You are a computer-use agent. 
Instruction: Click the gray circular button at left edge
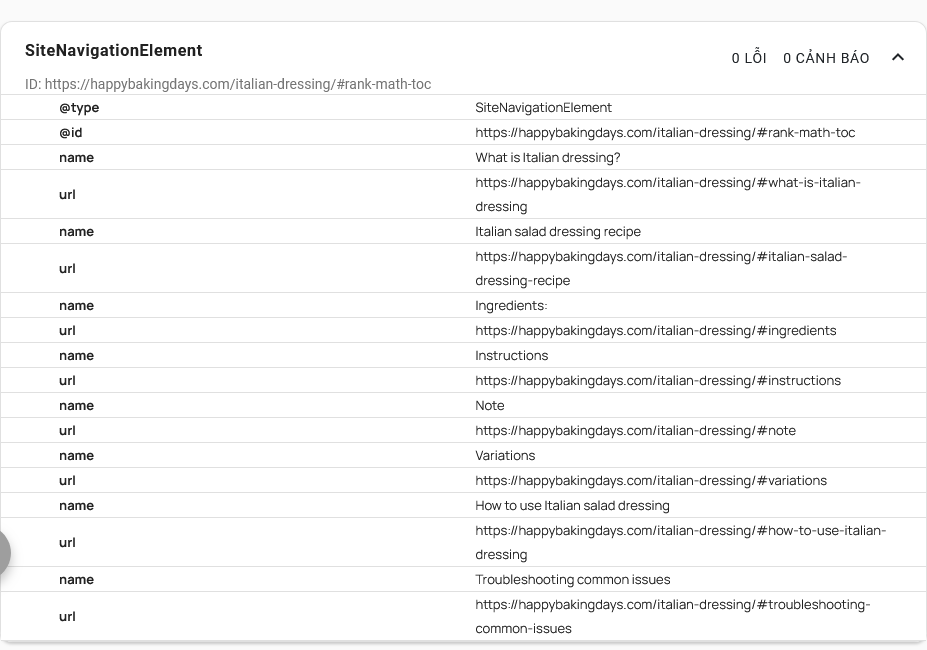point(4,552)
